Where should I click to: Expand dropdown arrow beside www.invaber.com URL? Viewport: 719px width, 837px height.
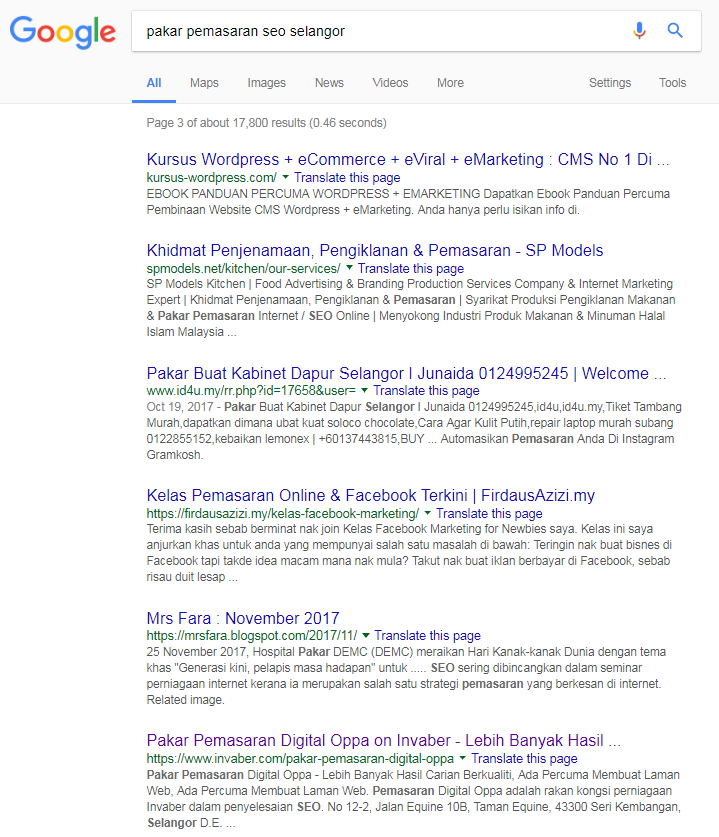point(463,757)
